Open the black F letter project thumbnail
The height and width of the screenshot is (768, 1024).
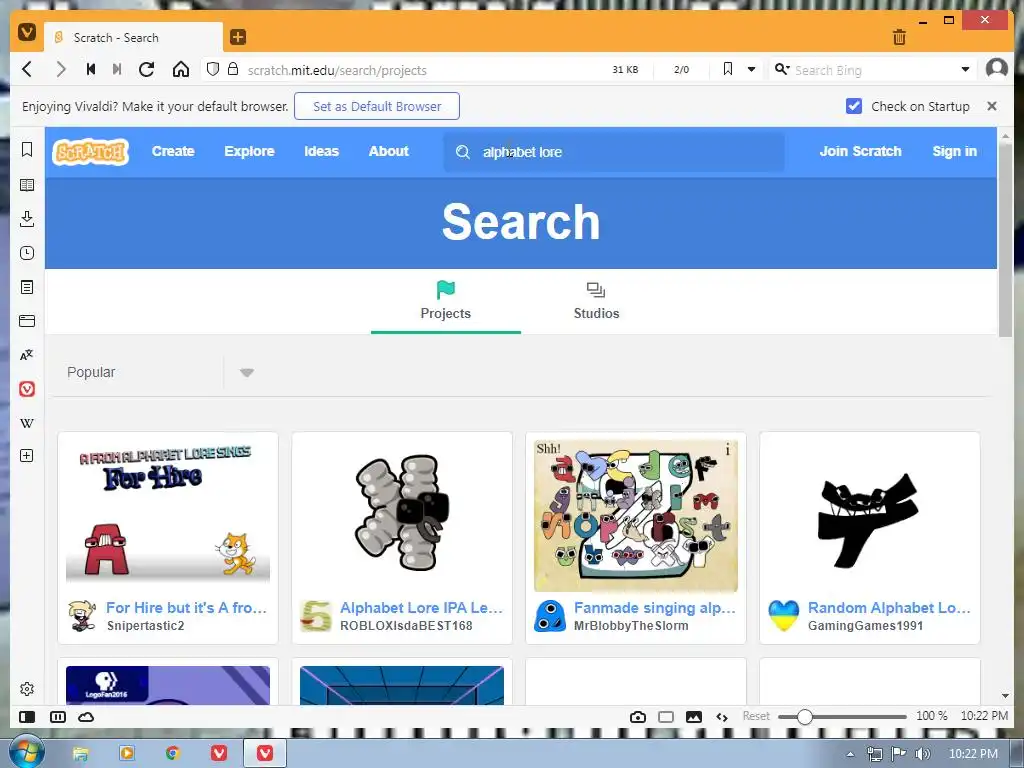(x=869, y=515)
